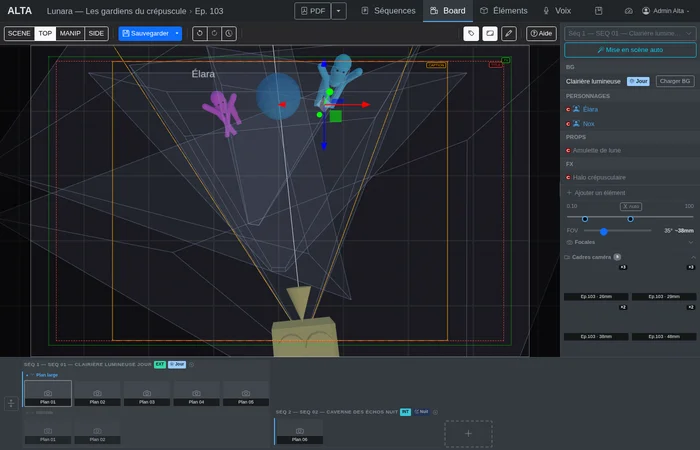Click the tag icon in the toolbar

click(471, 33)
